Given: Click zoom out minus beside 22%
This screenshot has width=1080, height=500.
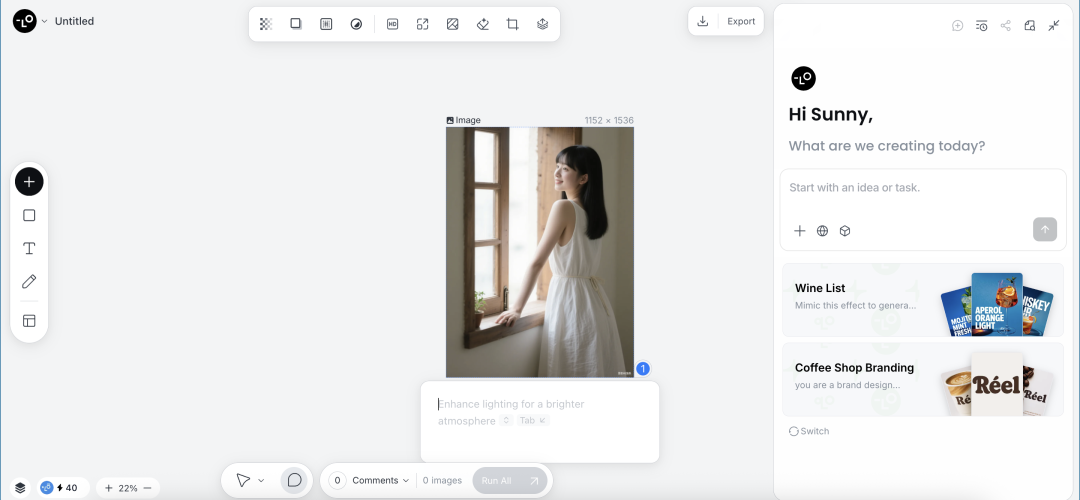Looking at the screenshot, I should 147,488.
